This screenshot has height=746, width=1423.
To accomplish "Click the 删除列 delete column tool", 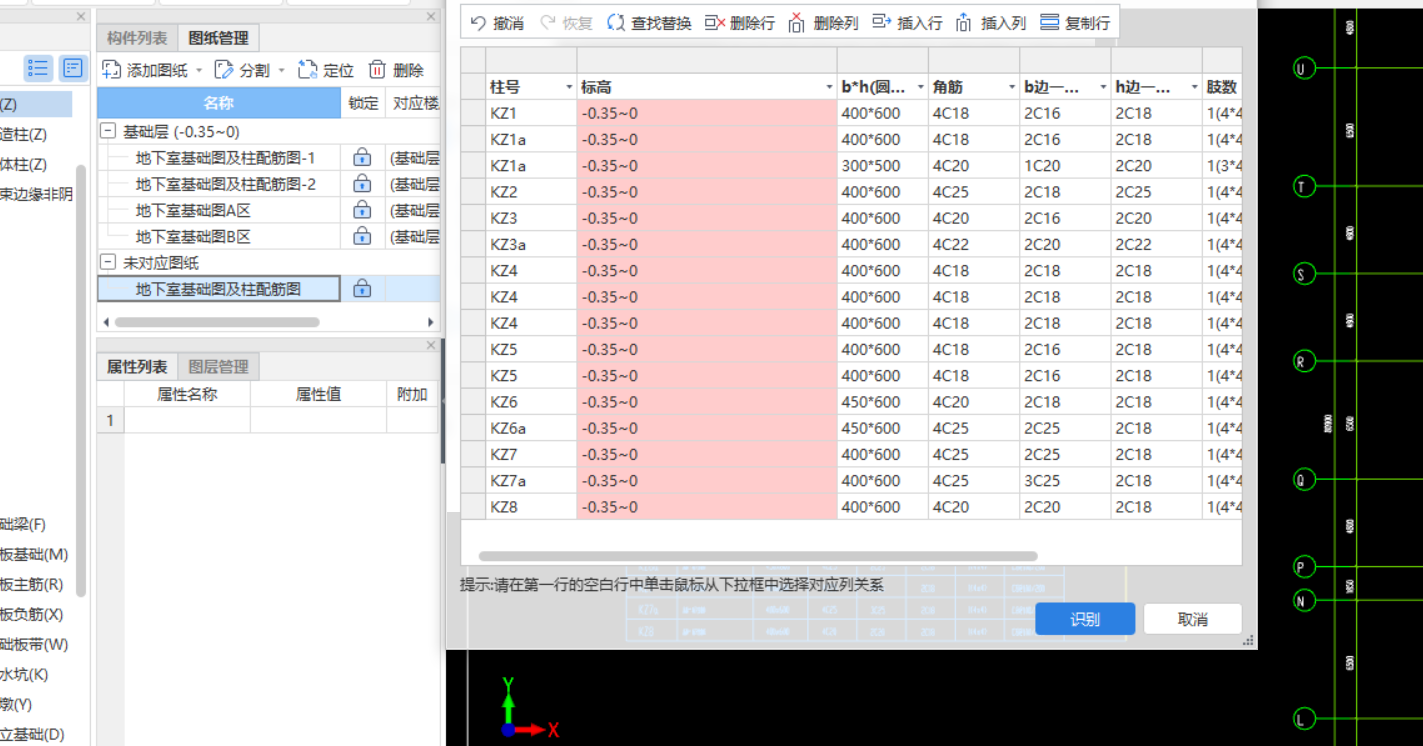I will [823, 23].
